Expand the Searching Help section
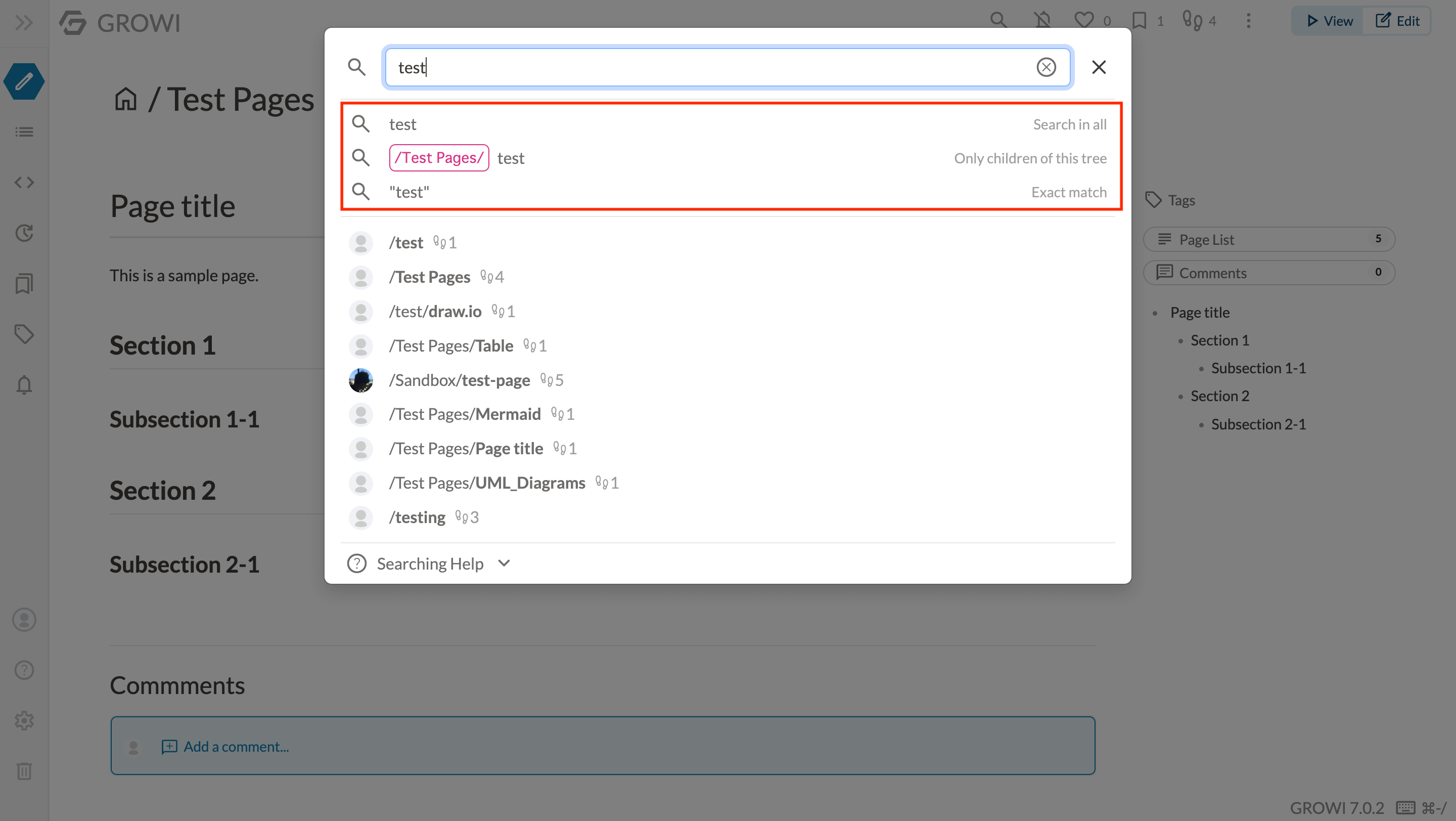1456x821 pixels. [x=430, y=564]
